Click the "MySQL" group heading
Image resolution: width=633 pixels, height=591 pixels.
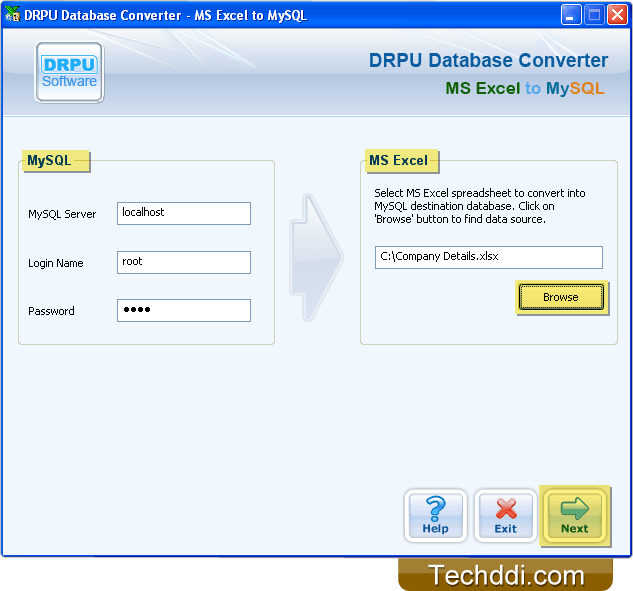pyautogui.click(x=49, y=161)
